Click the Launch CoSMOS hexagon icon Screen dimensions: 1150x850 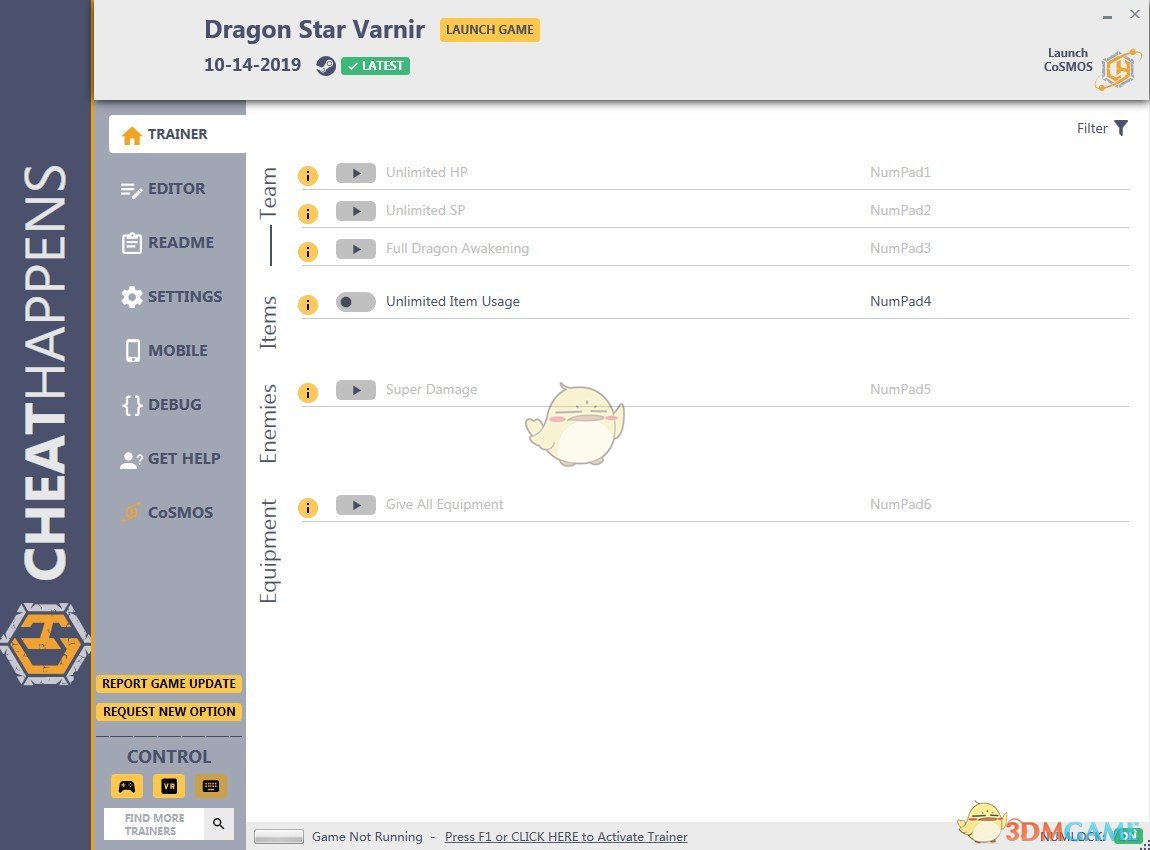(x=1117, y=68)
